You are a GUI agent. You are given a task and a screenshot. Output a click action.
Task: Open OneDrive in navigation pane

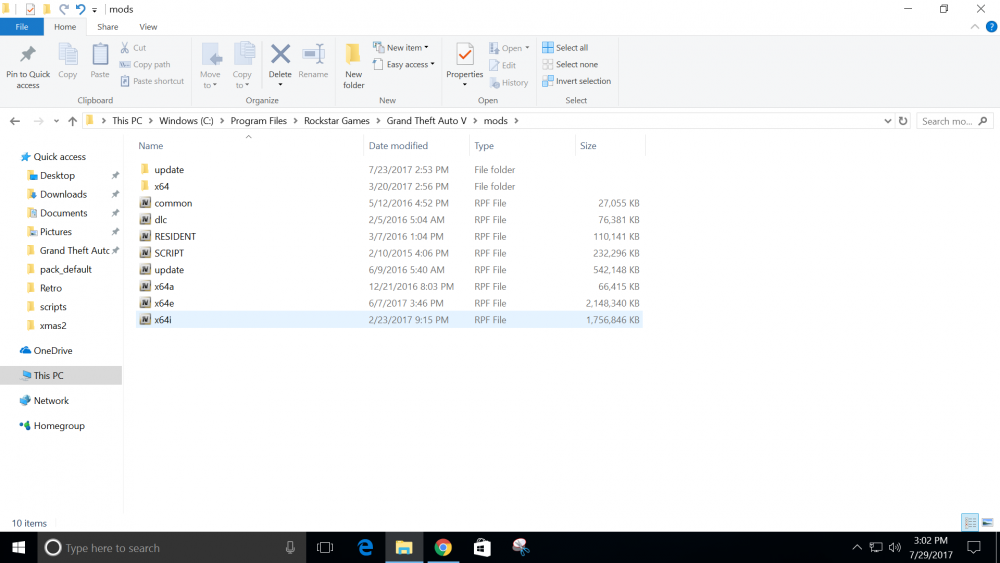point(53,351)
